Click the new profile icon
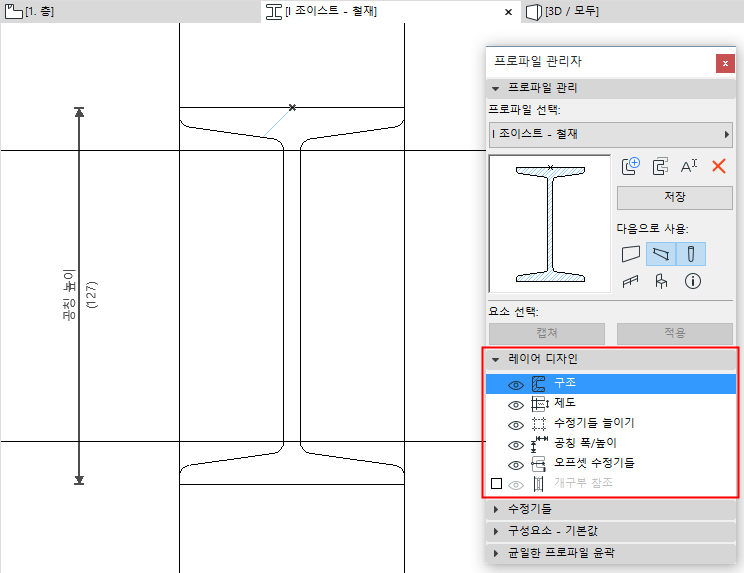Viewport: 744px width, 573px height. coord(631,166)
